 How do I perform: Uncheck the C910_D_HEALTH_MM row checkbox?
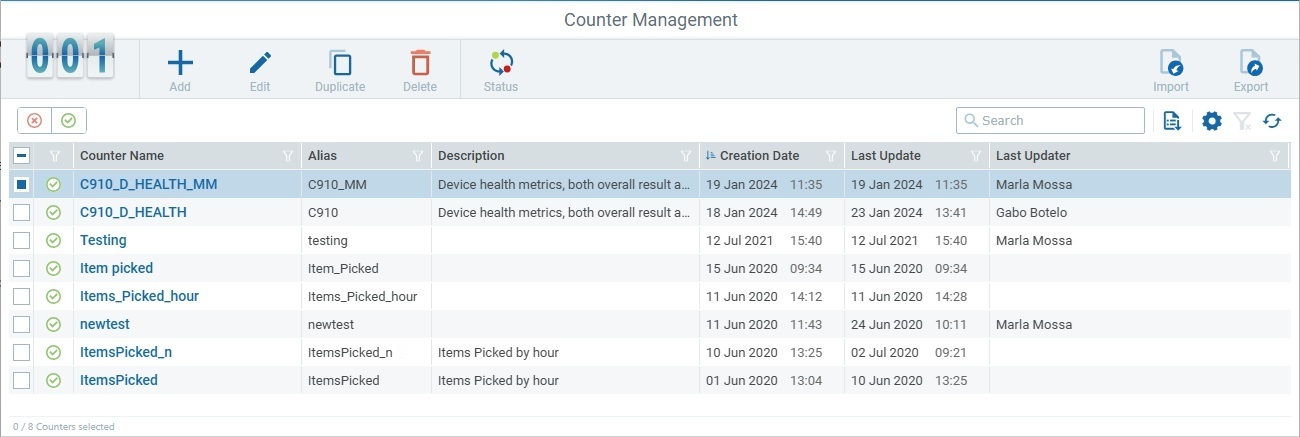coord(22,184)
